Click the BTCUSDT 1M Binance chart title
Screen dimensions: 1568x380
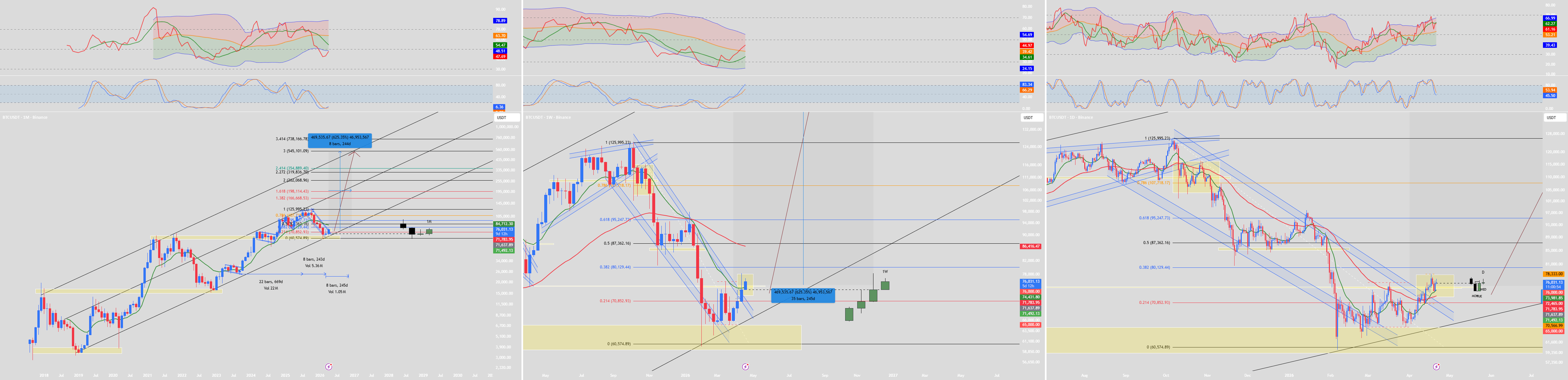coord(25,117)
